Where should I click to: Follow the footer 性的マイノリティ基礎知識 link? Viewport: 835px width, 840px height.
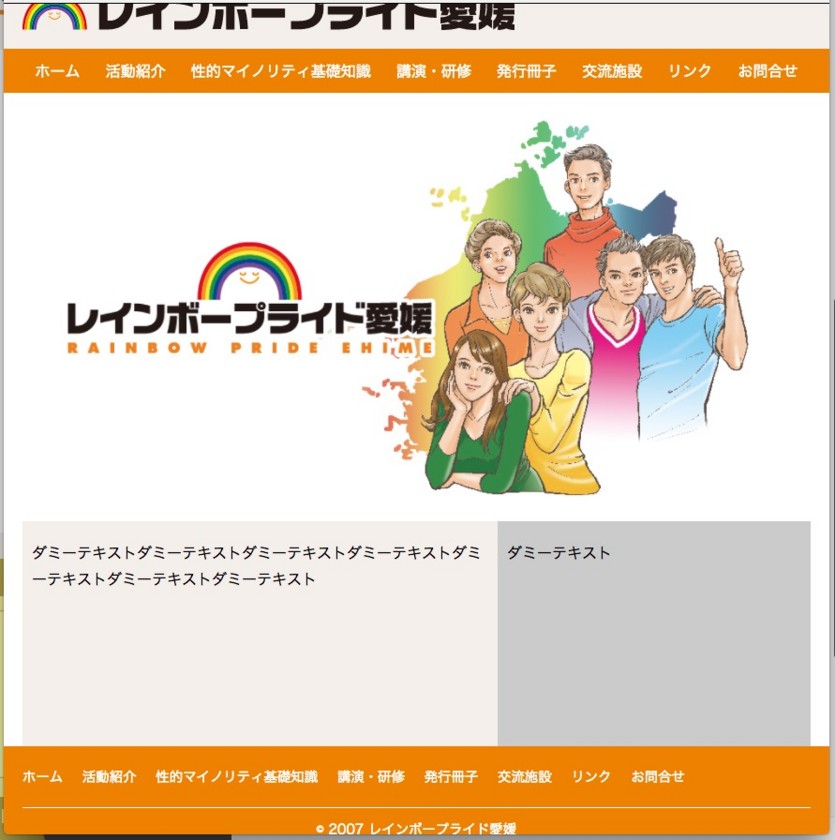(237, 776)
